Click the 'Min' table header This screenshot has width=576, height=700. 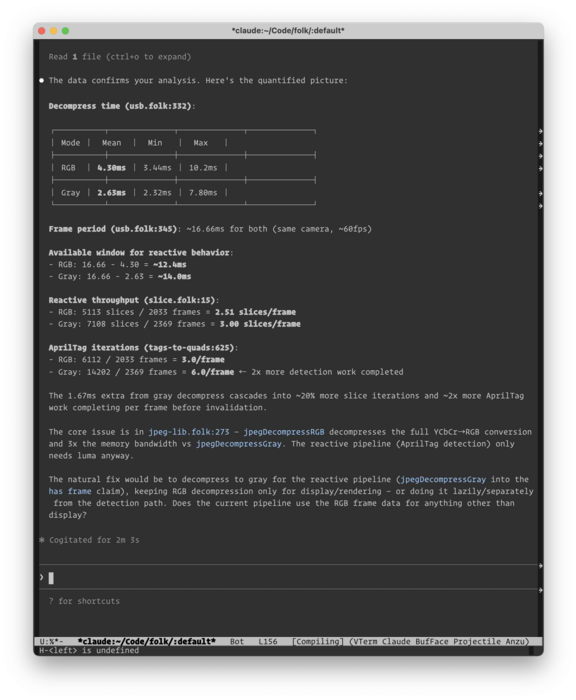(155, 143)
